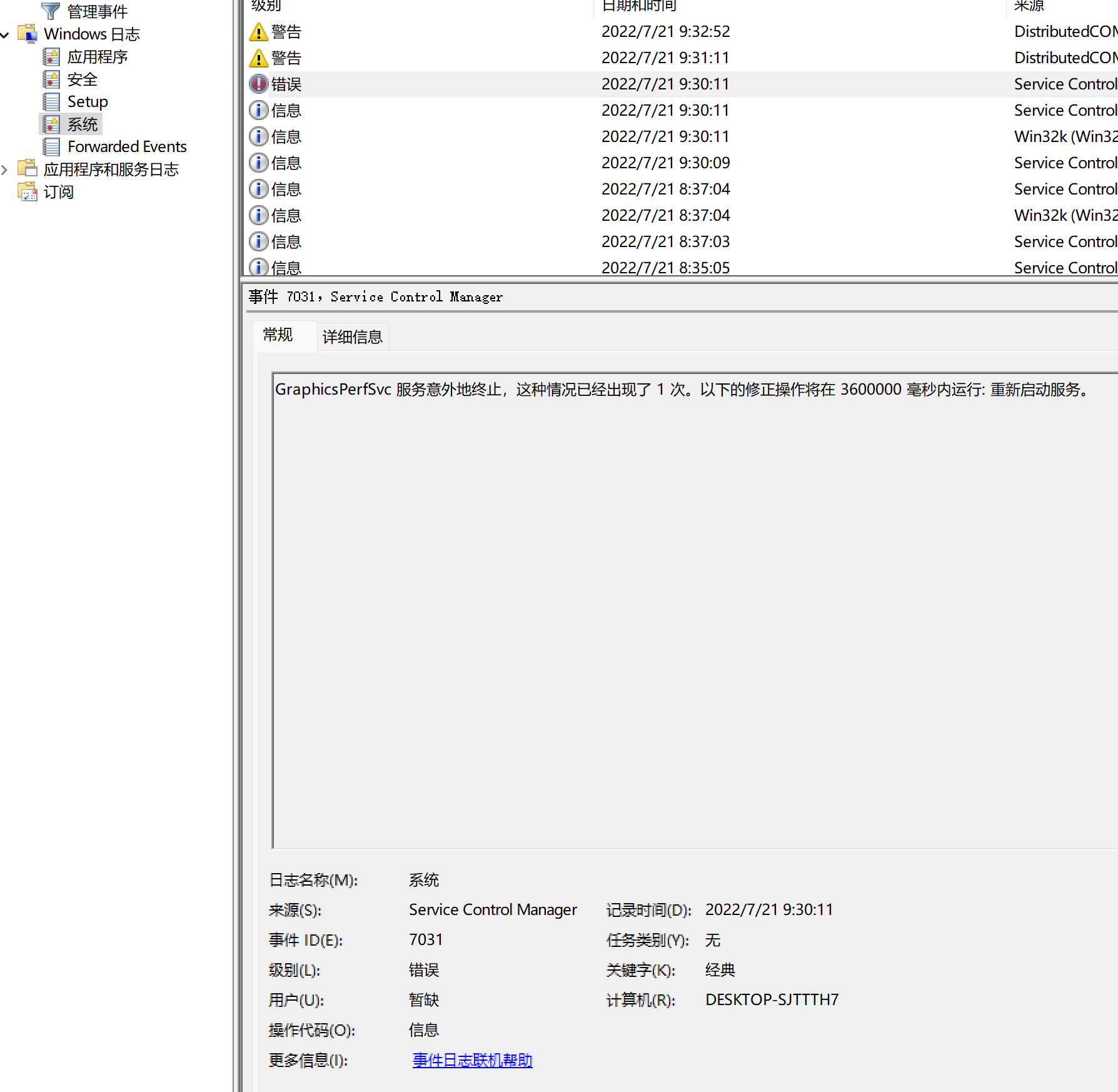Switch to the 常规 tab
The height and width of the screenshot is (1092, 1118).
pyautogui.click(x=277, y=335)
